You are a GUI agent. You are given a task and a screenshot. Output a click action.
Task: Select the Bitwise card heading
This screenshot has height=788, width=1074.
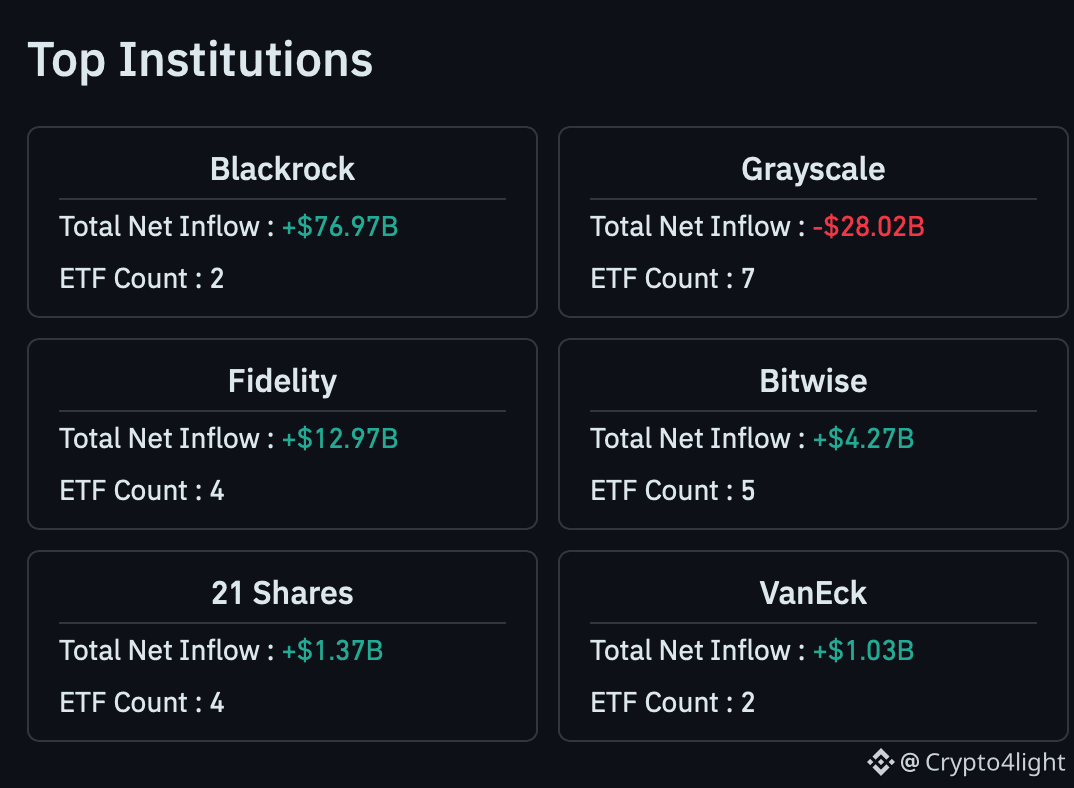813,381
